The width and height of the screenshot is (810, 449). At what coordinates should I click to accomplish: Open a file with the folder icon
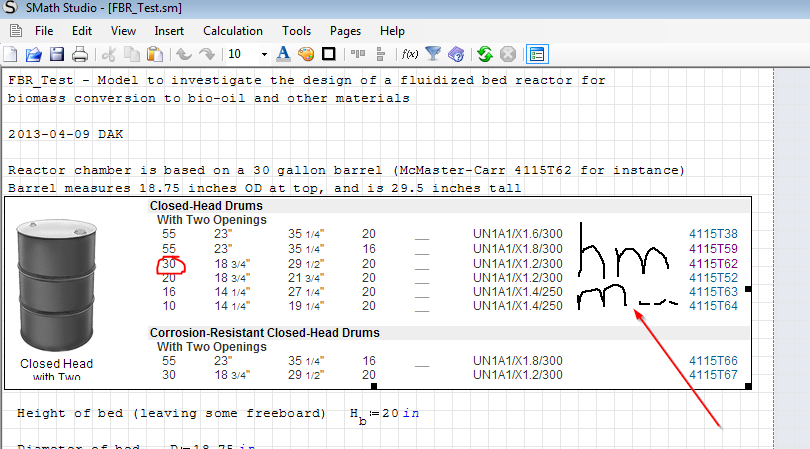(x=33, y=54)
